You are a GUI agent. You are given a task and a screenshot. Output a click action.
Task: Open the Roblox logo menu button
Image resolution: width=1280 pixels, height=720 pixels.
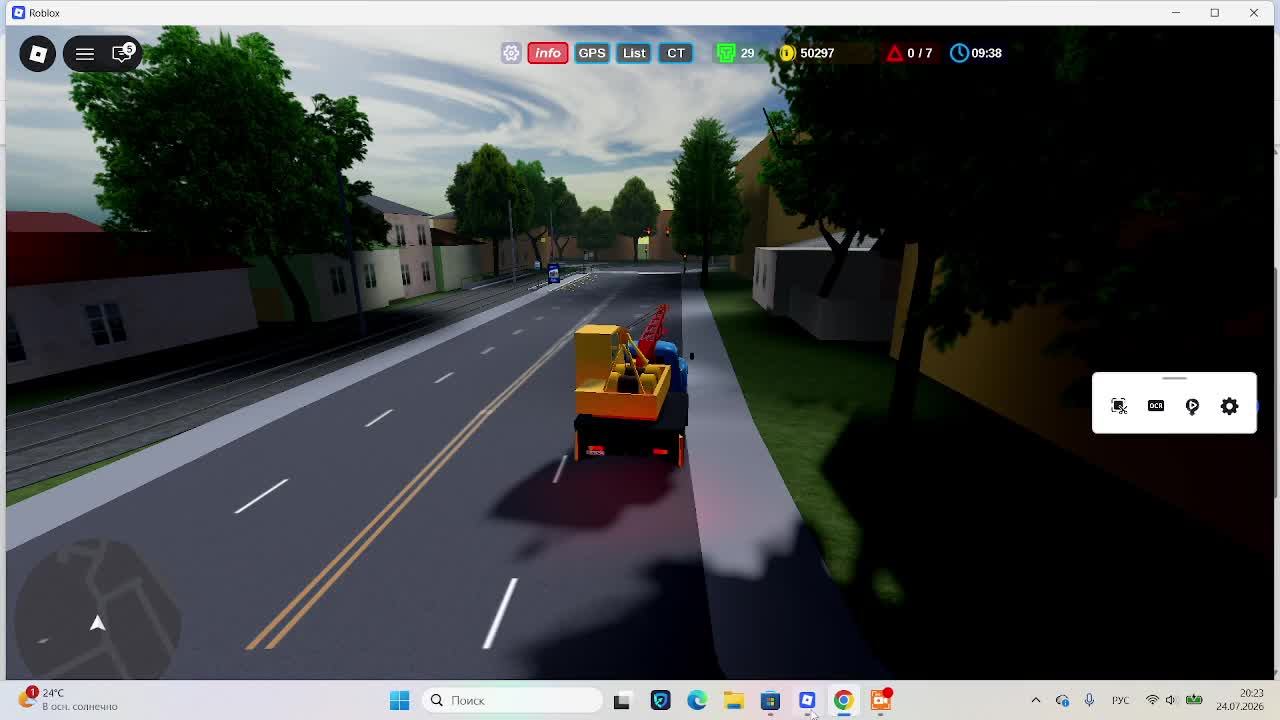tap(38, 53)
